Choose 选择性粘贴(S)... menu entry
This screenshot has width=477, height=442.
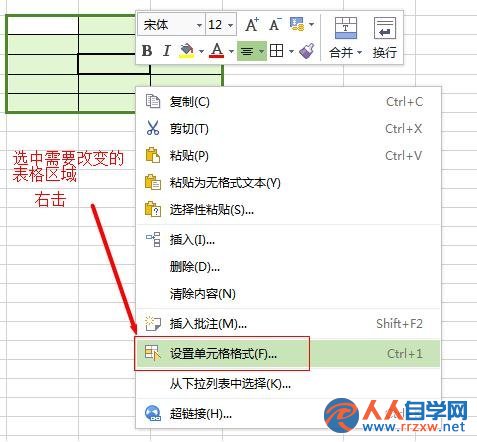(x=288, y=210)
